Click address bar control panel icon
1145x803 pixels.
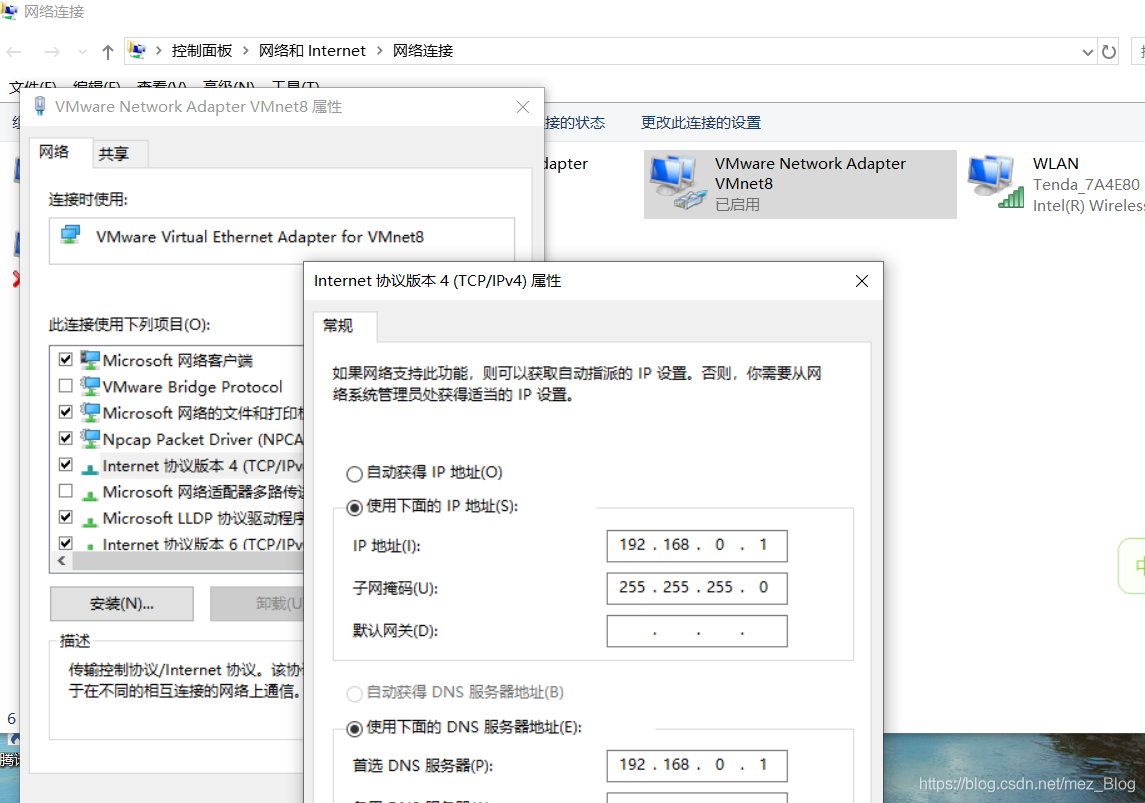coord(137,50)
